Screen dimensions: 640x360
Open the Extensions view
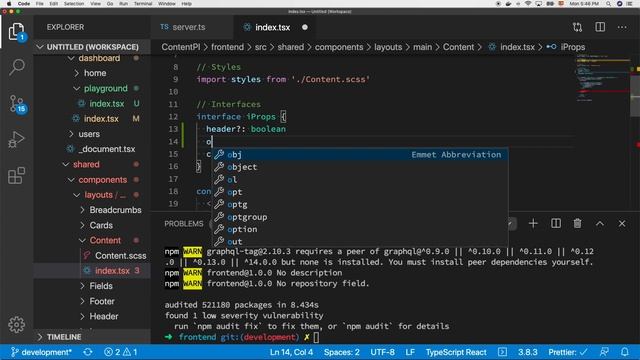pos(16,176)
